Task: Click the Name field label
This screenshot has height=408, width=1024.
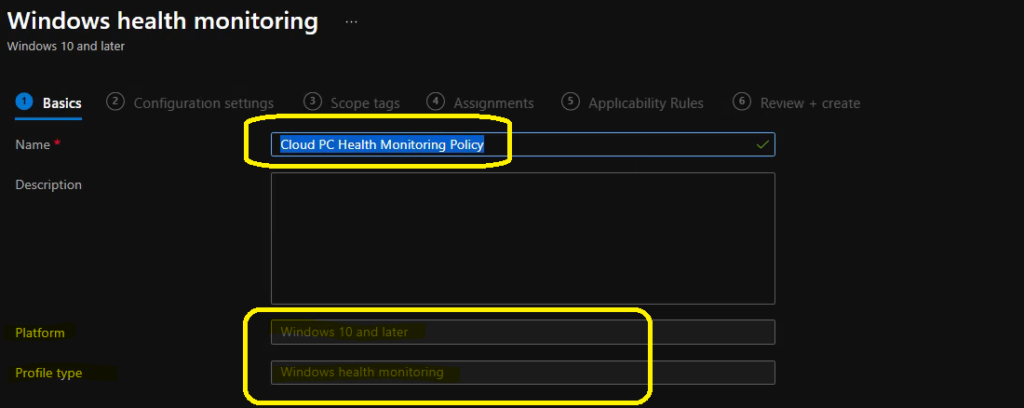Action: [x=33, y=145]
